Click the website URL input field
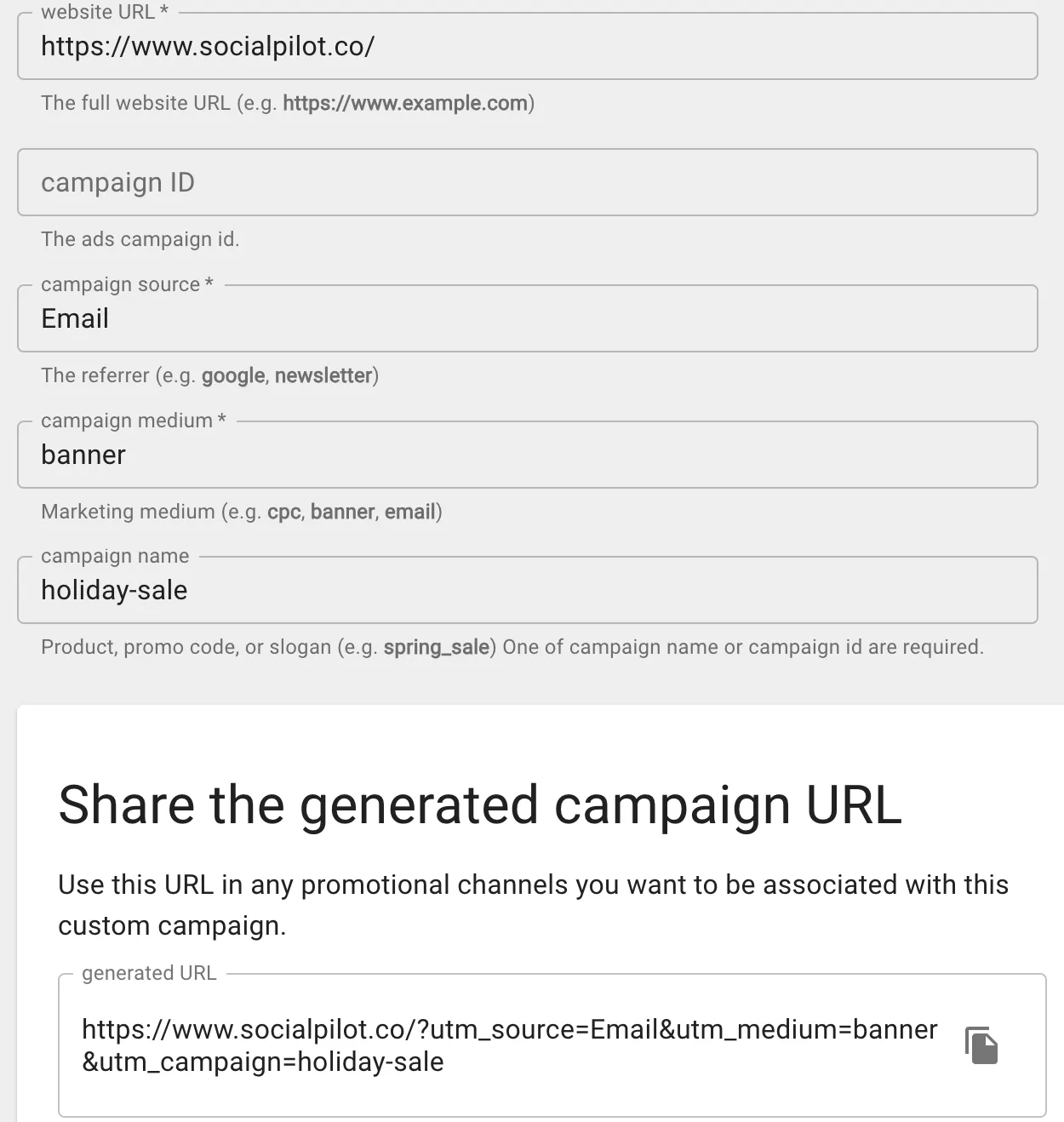The width and height of the screenshot is (1064, 1122). (x=527, y=47)
